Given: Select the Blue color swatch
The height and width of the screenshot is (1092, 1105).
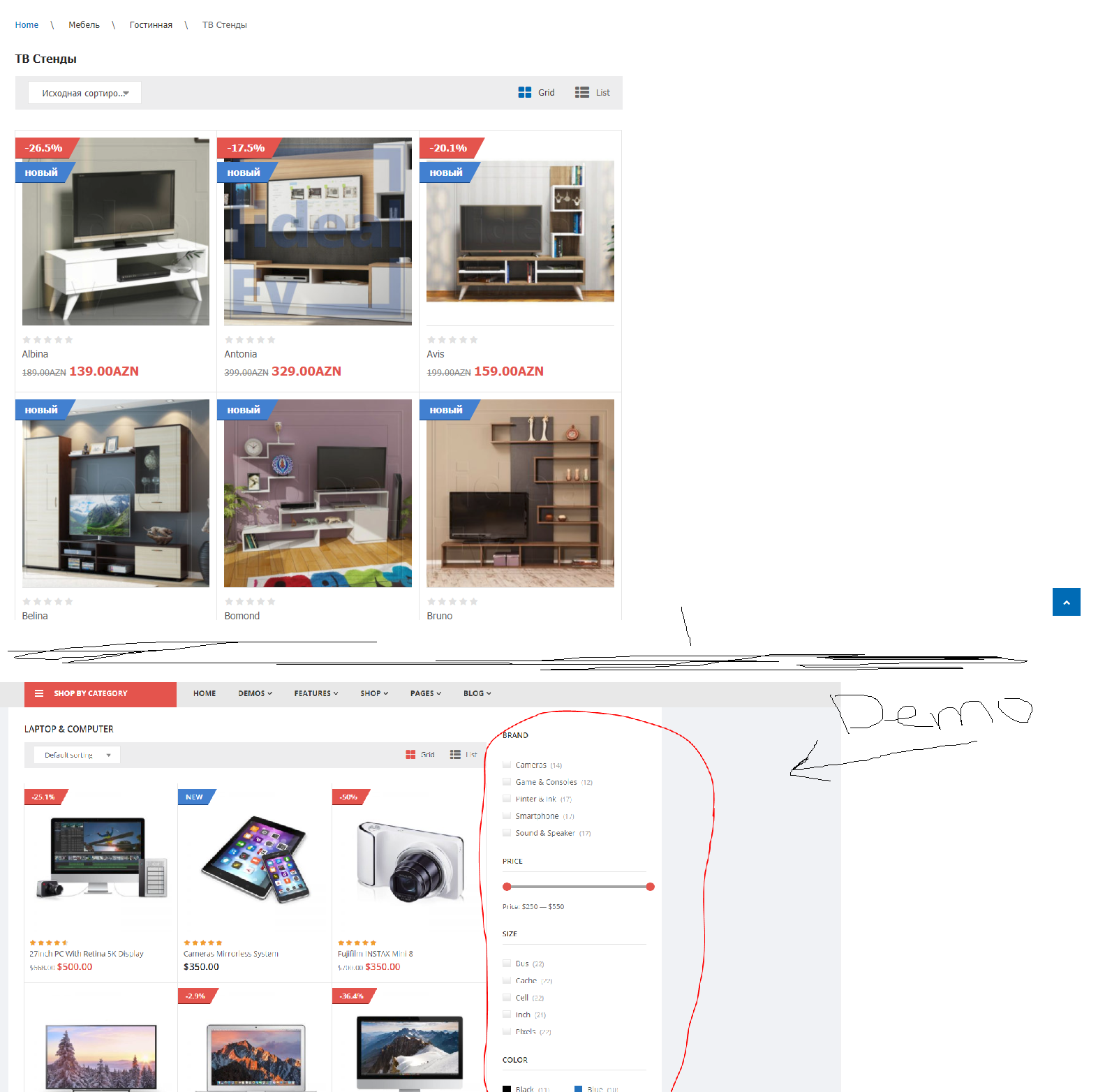Looking at the screenshot, I should click(578, 1089).
